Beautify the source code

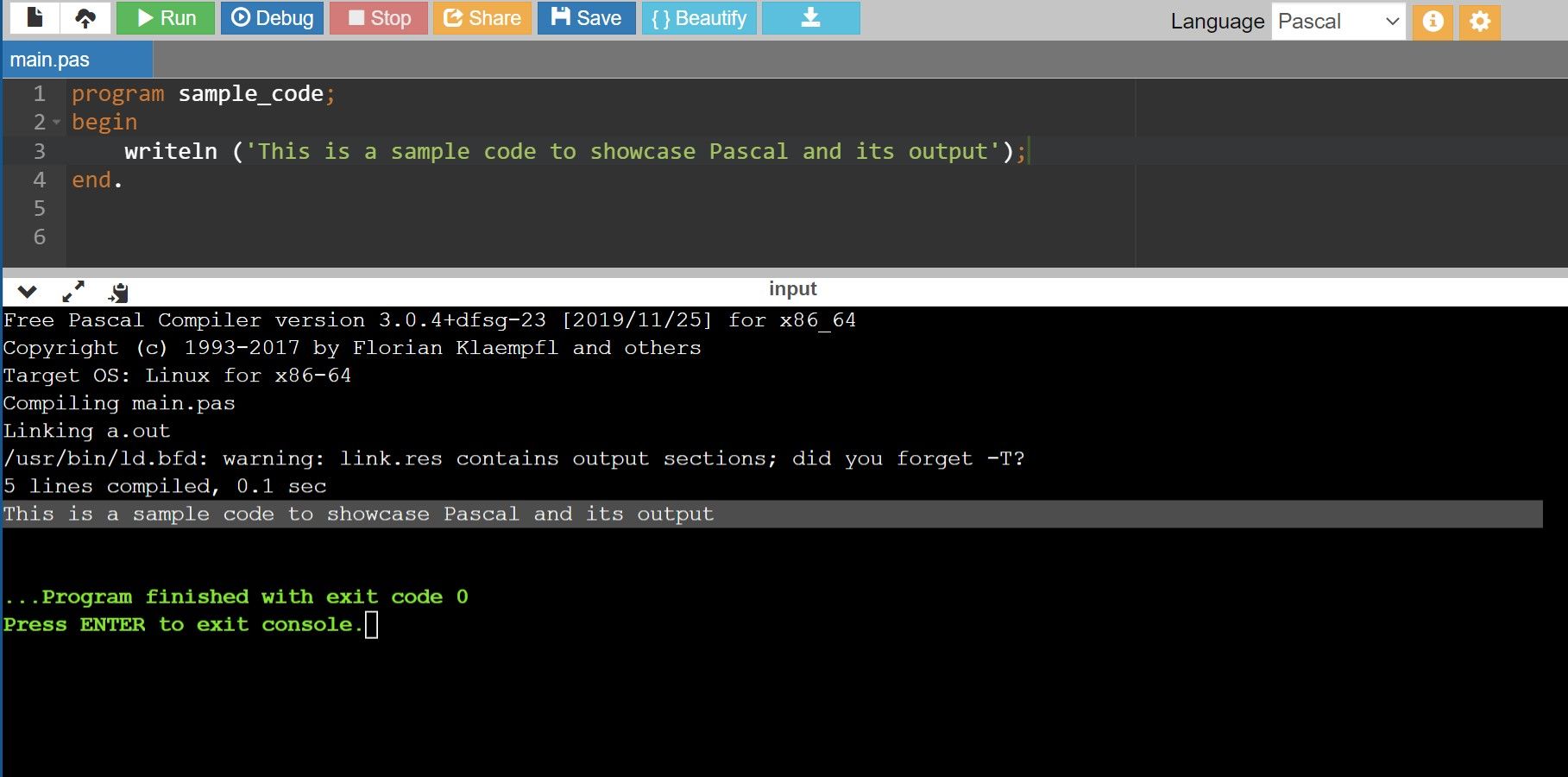[698, 17]
